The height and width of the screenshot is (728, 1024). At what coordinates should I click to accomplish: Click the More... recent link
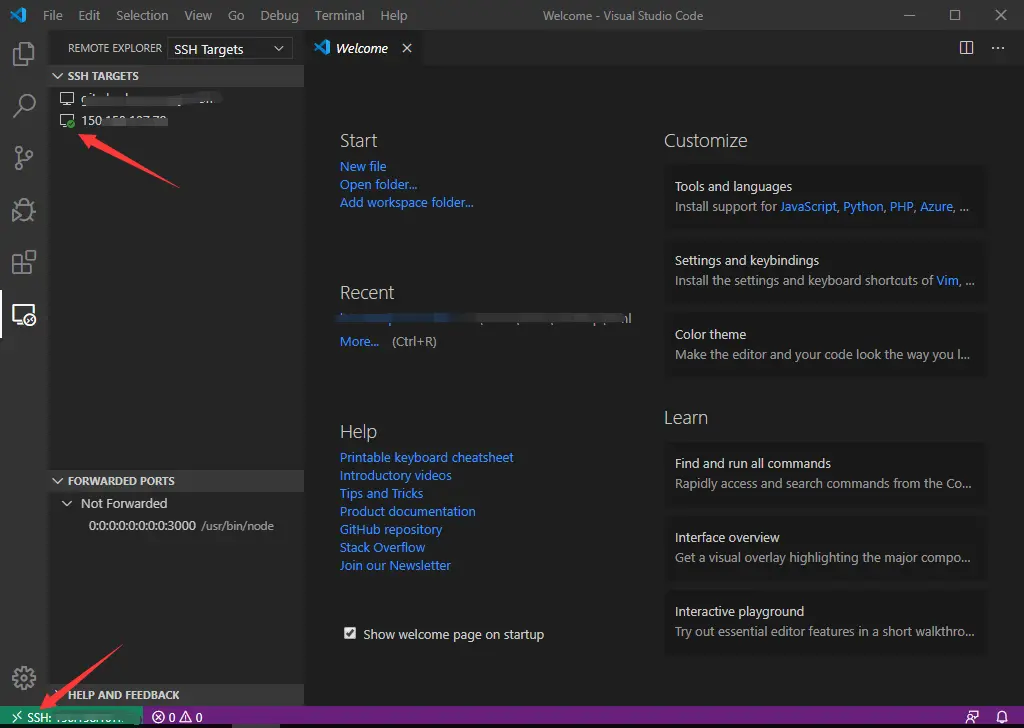coord(359,341)
